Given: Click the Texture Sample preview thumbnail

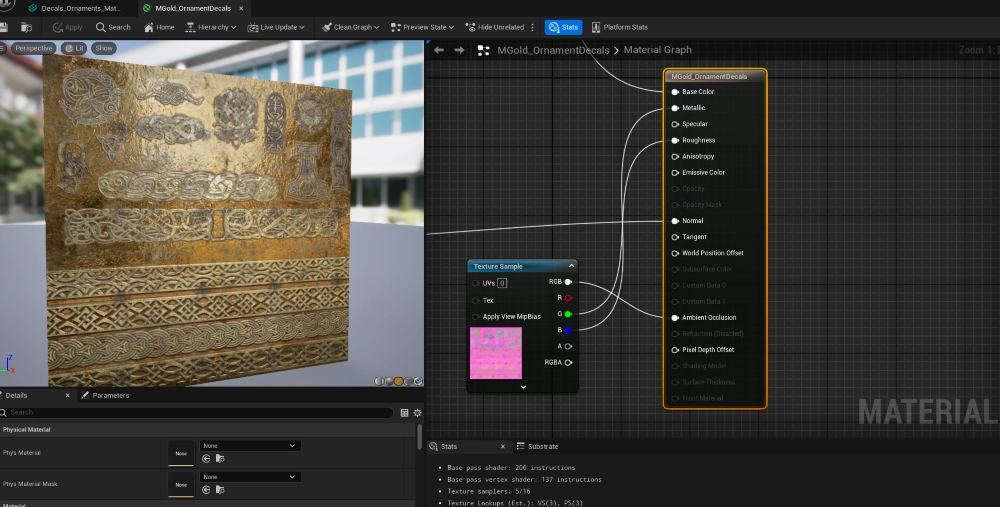Looking at the screenshot, I should click(496, 353).
